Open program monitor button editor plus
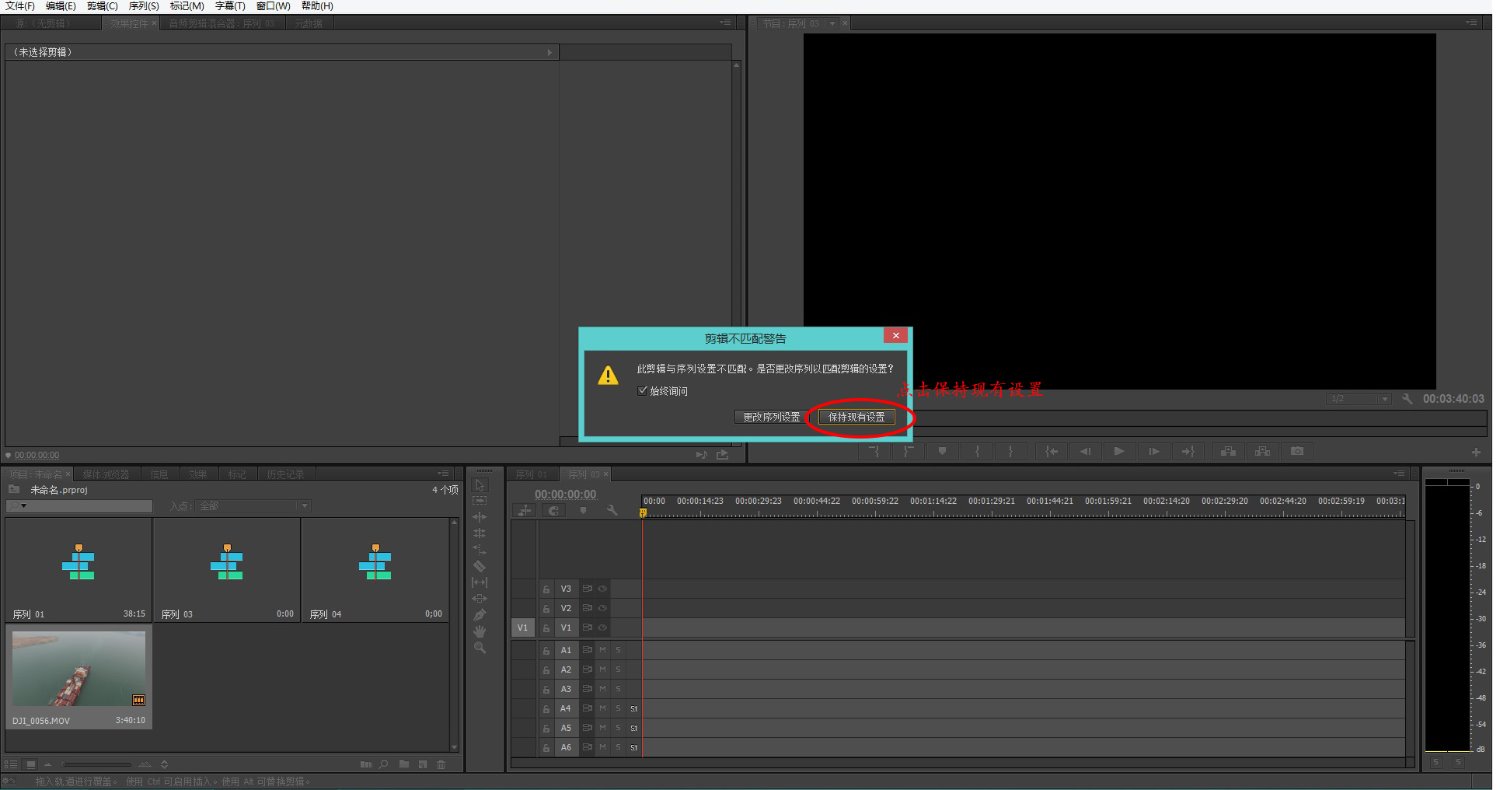 pos(1476,452)
